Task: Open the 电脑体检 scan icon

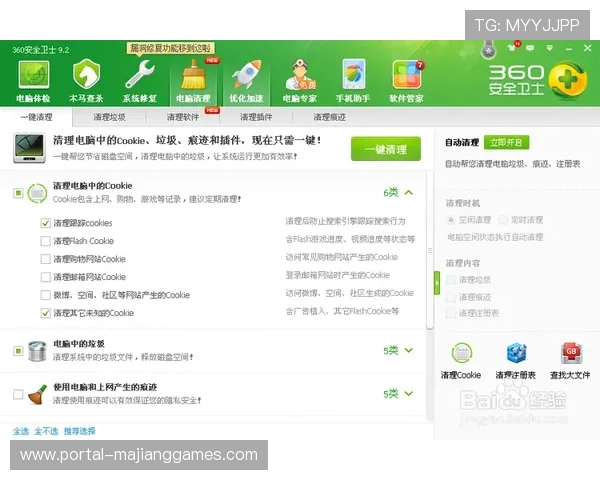Action: point(34,75)
